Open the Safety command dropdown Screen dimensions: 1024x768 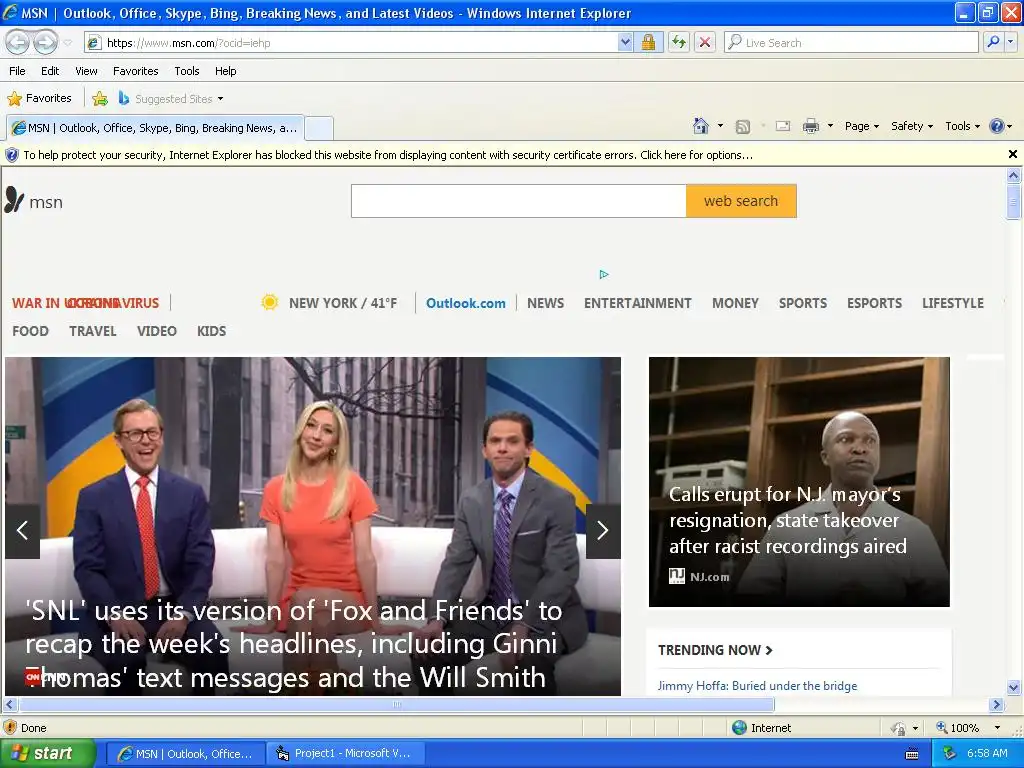click(x=912, y=126)
